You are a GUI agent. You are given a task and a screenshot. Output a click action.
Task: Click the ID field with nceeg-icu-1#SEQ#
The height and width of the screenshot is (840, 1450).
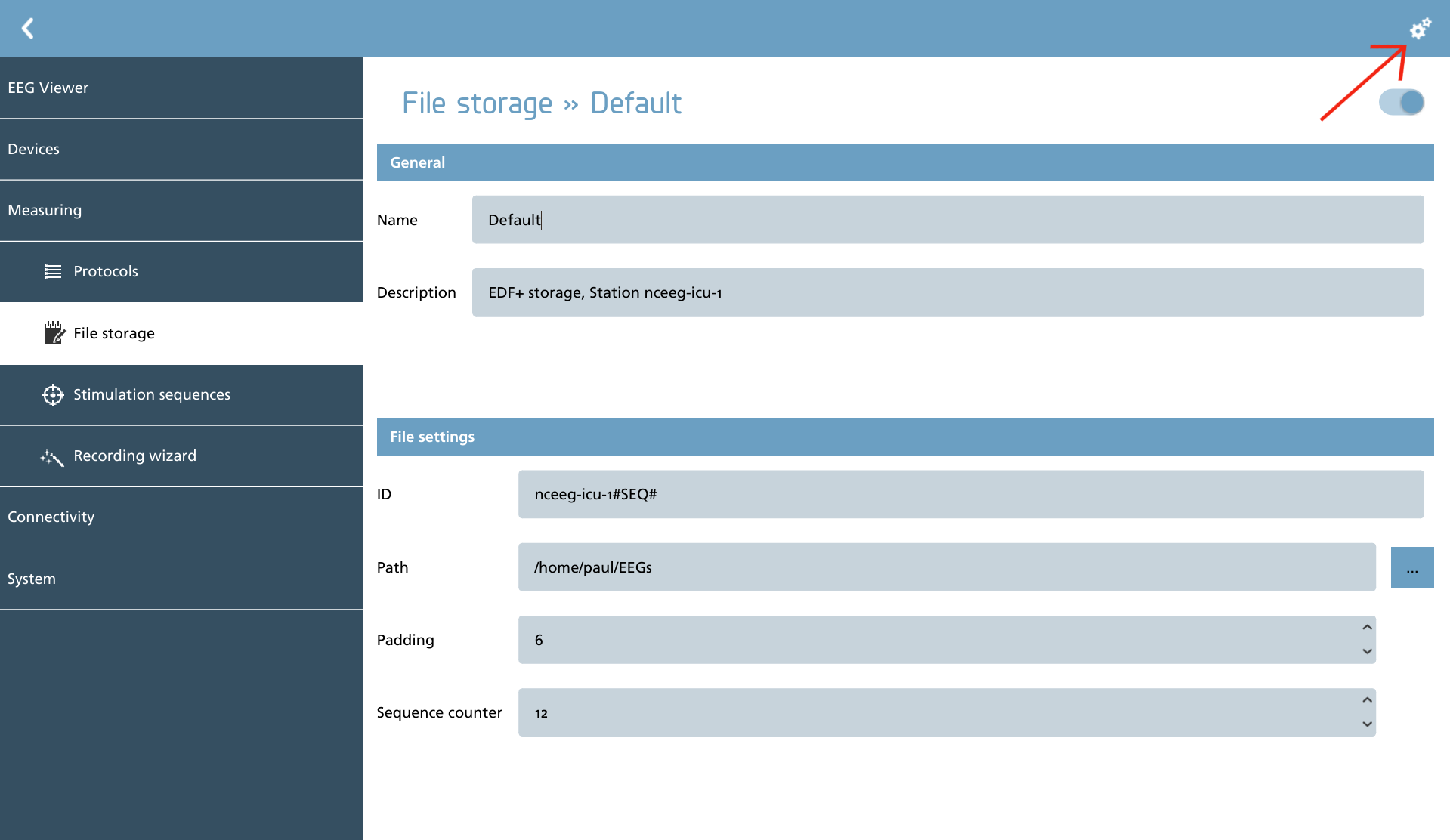(971, 494)
